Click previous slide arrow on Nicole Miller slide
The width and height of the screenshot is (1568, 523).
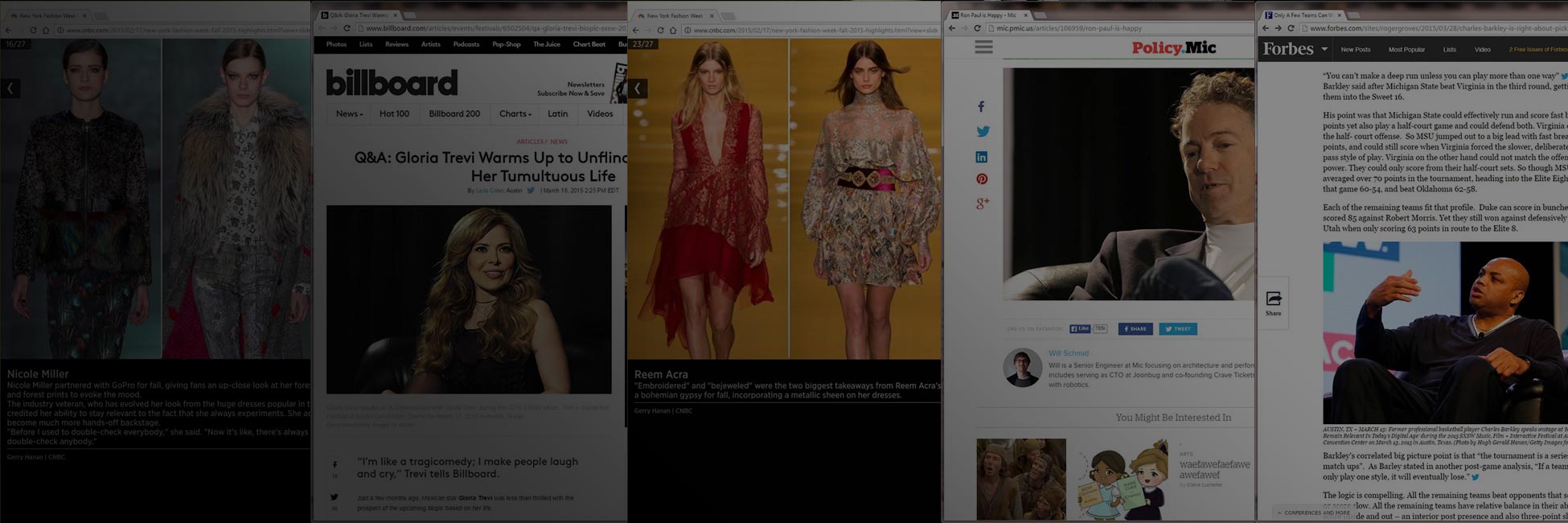point(10,89)
